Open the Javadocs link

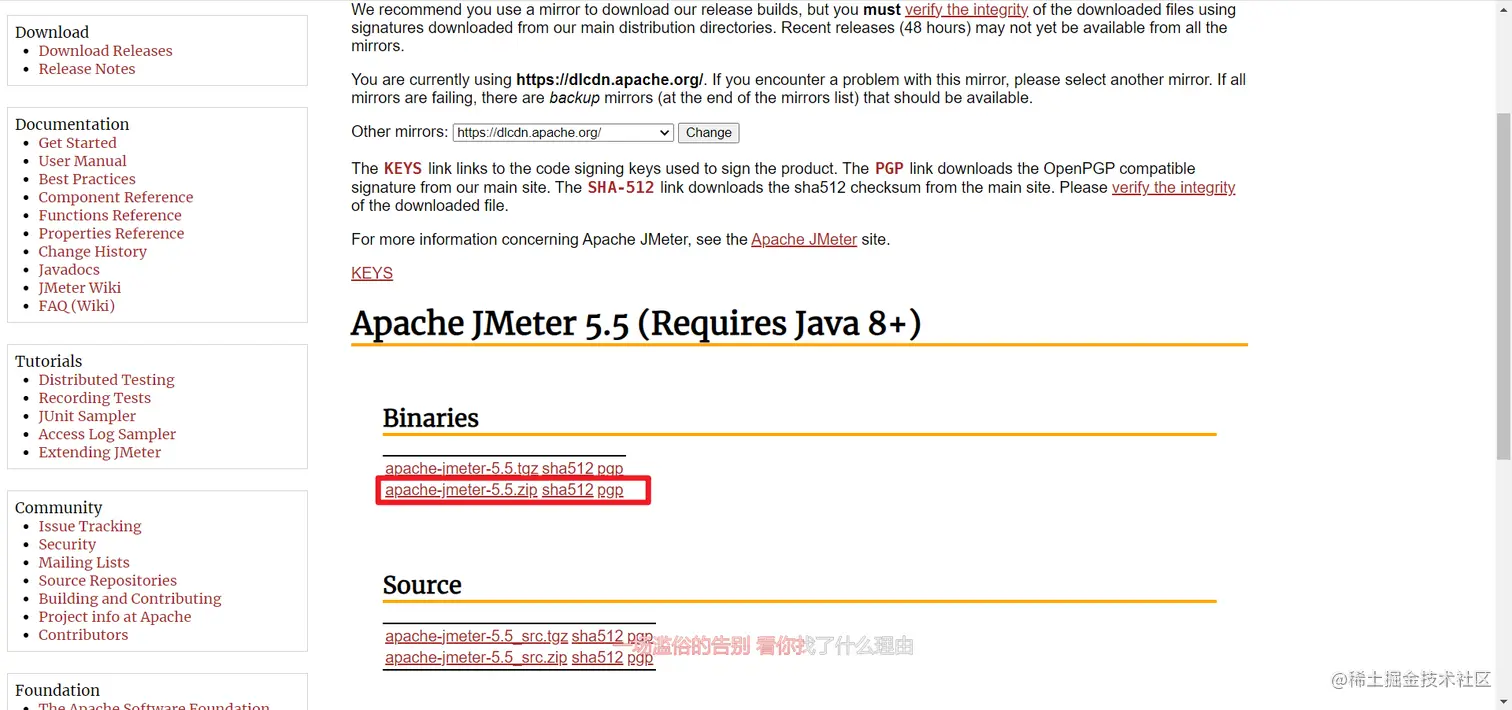[69, 269]
